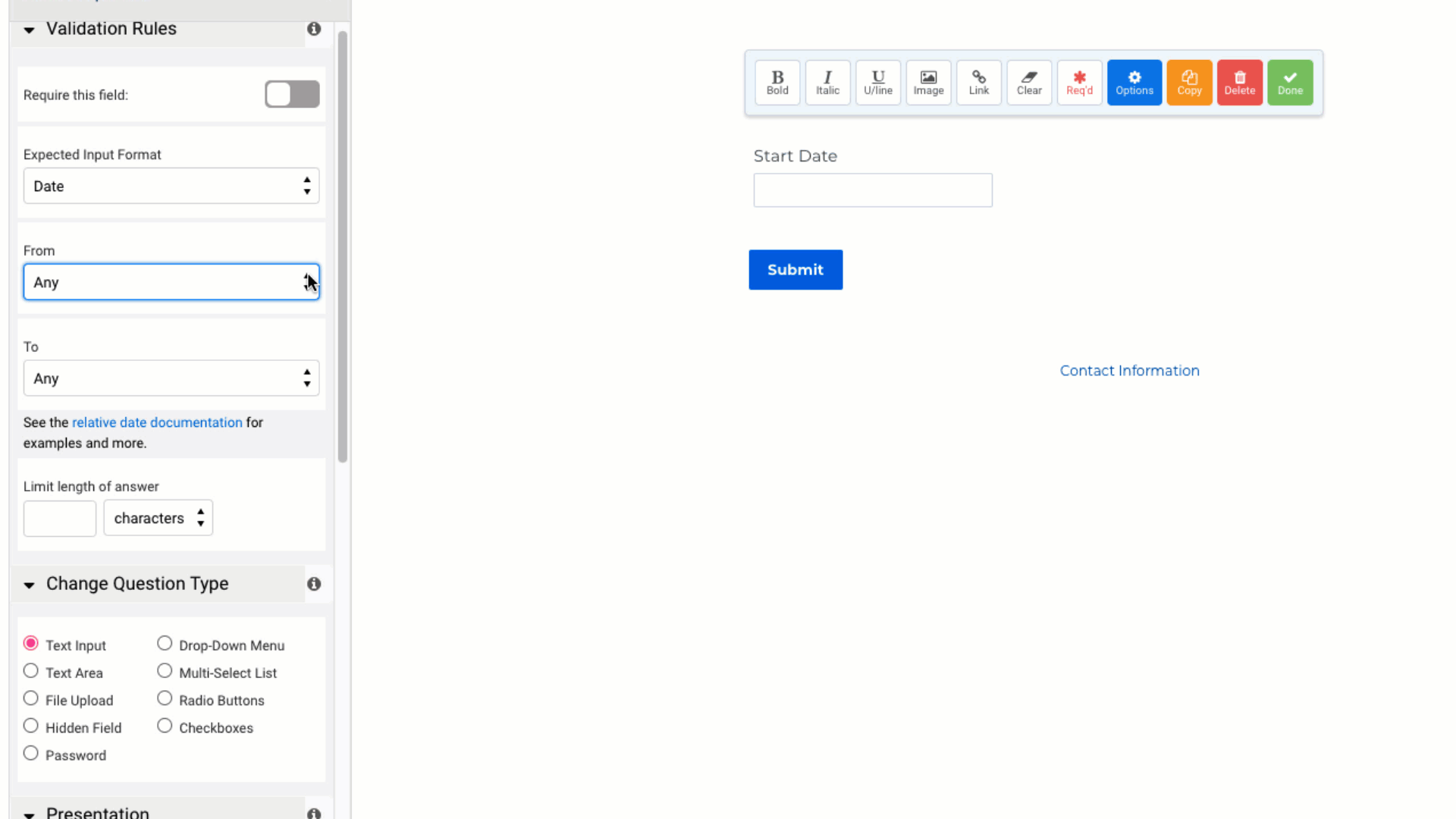Click the Clear formatting eraser icon
Screen dimensions: 1456x819
pyautogui.click(x=1029, y=82)
